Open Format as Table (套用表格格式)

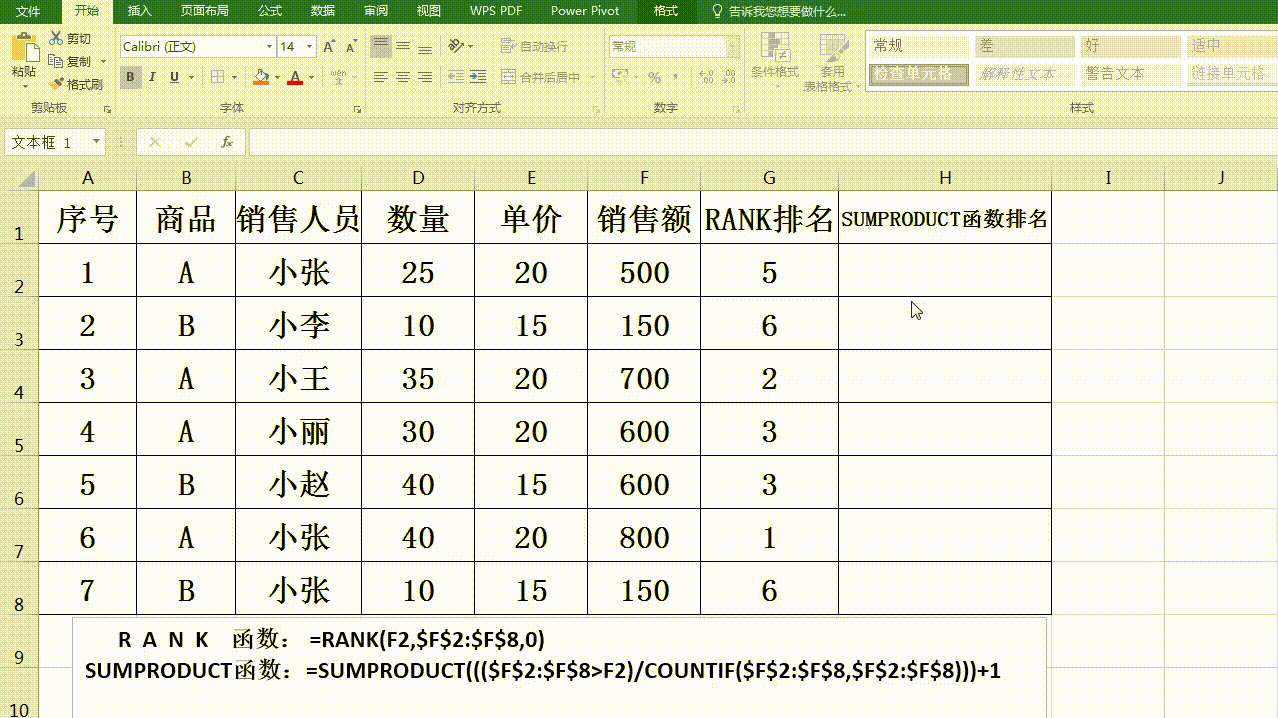(832, 63)
